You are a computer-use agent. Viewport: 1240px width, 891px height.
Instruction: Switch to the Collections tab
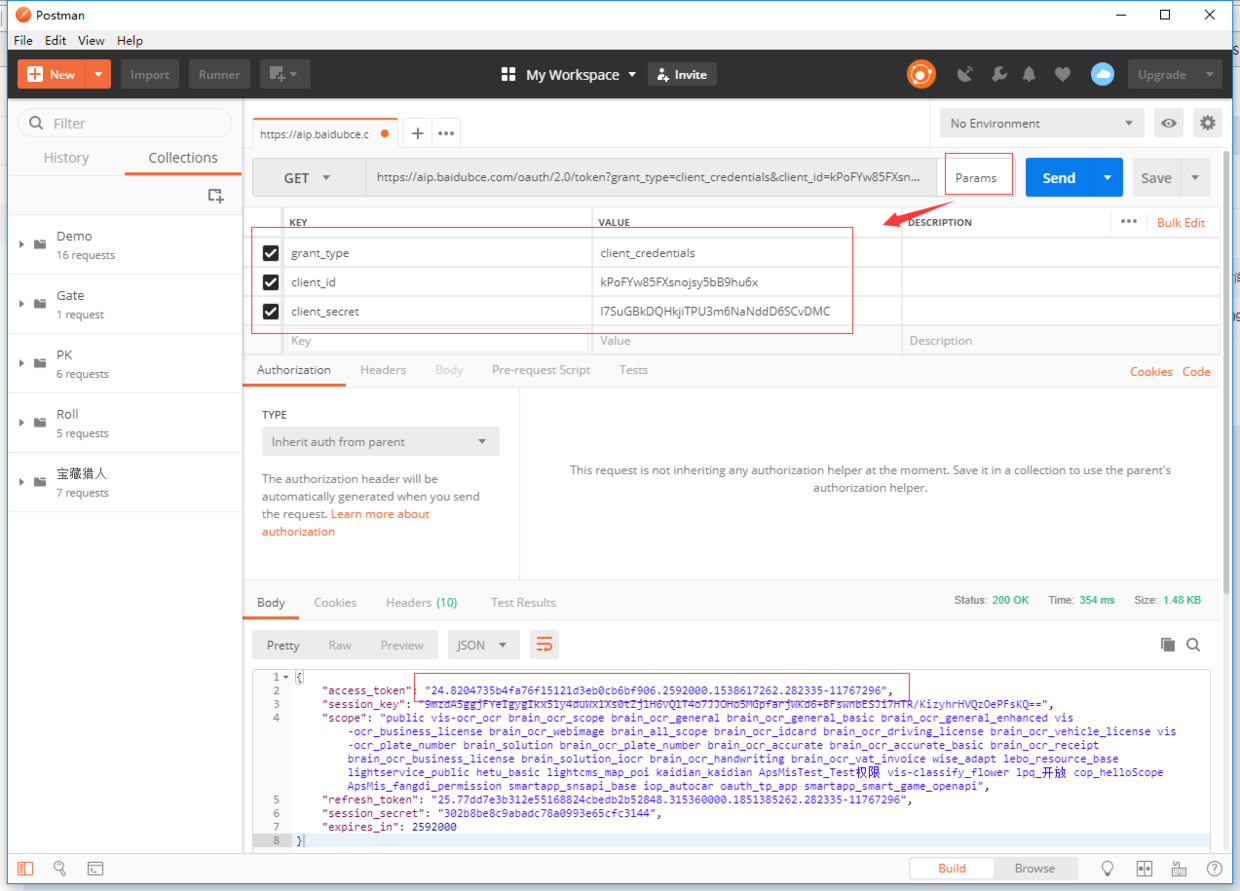[183, 158]
